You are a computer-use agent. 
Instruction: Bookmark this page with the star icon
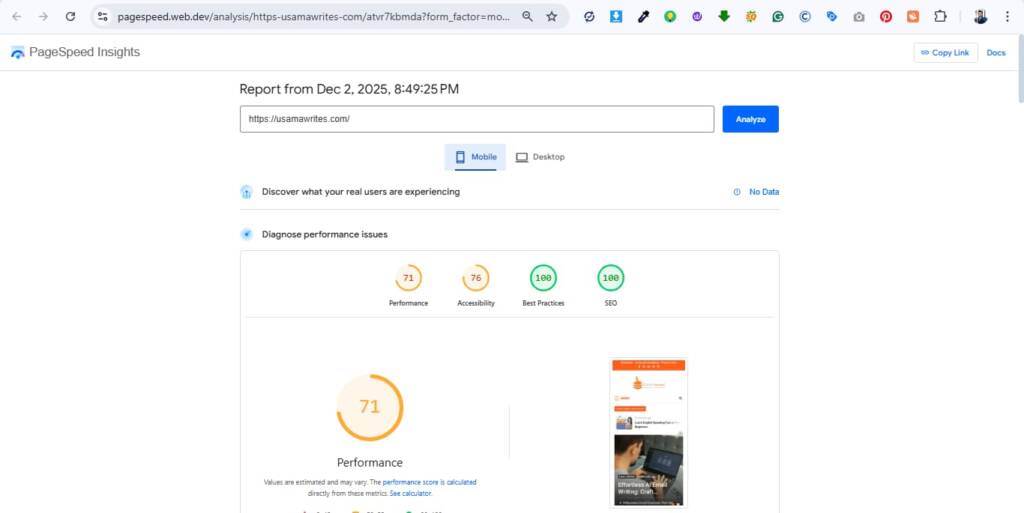tap(552, 17)
